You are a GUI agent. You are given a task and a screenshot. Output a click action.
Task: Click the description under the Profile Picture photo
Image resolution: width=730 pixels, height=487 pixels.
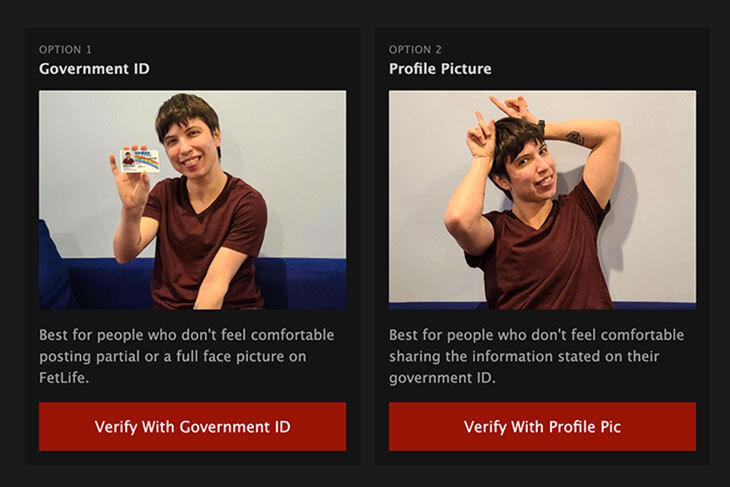(x=536, y=356)
